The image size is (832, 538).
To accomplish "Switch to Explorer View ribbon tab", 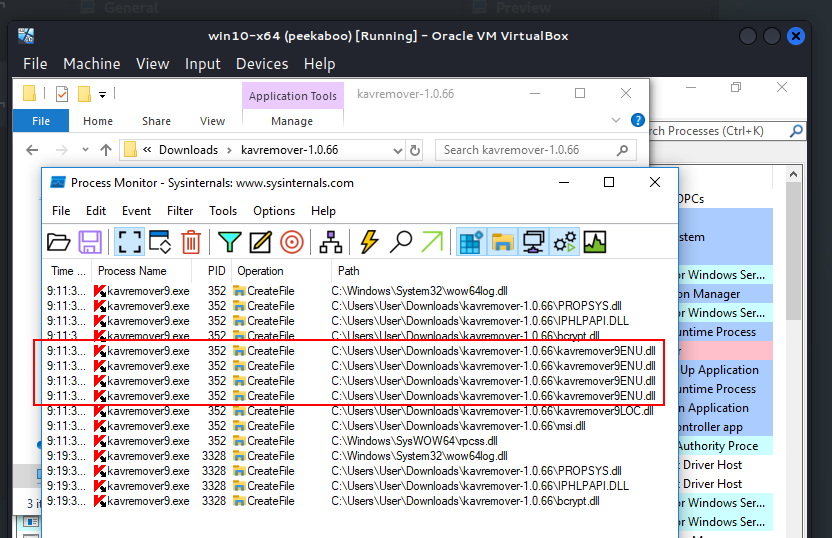I will point(212,121).
